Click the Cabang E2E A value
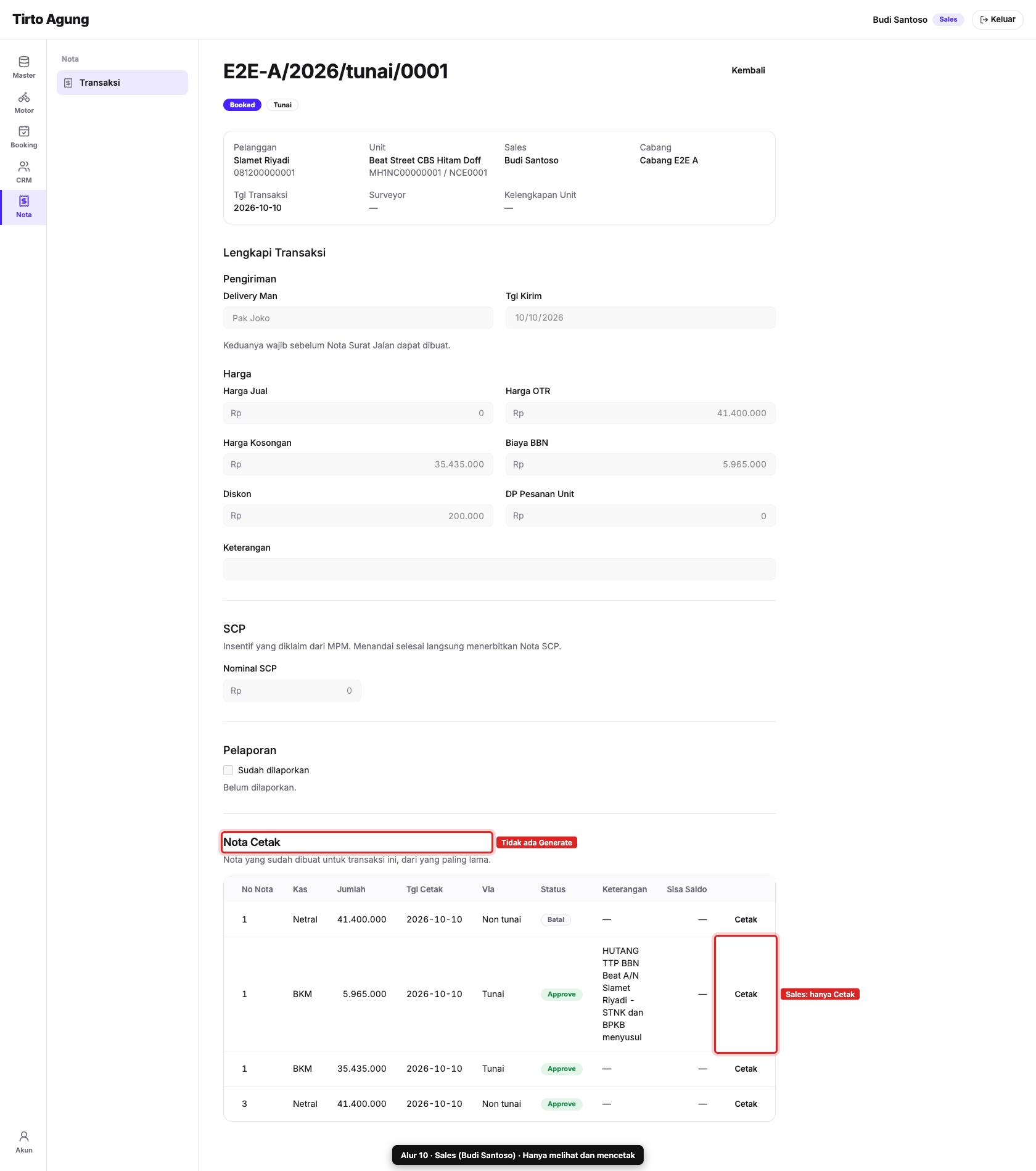This screenshot has width=1036, height=1171. click(x=668, y=160)
